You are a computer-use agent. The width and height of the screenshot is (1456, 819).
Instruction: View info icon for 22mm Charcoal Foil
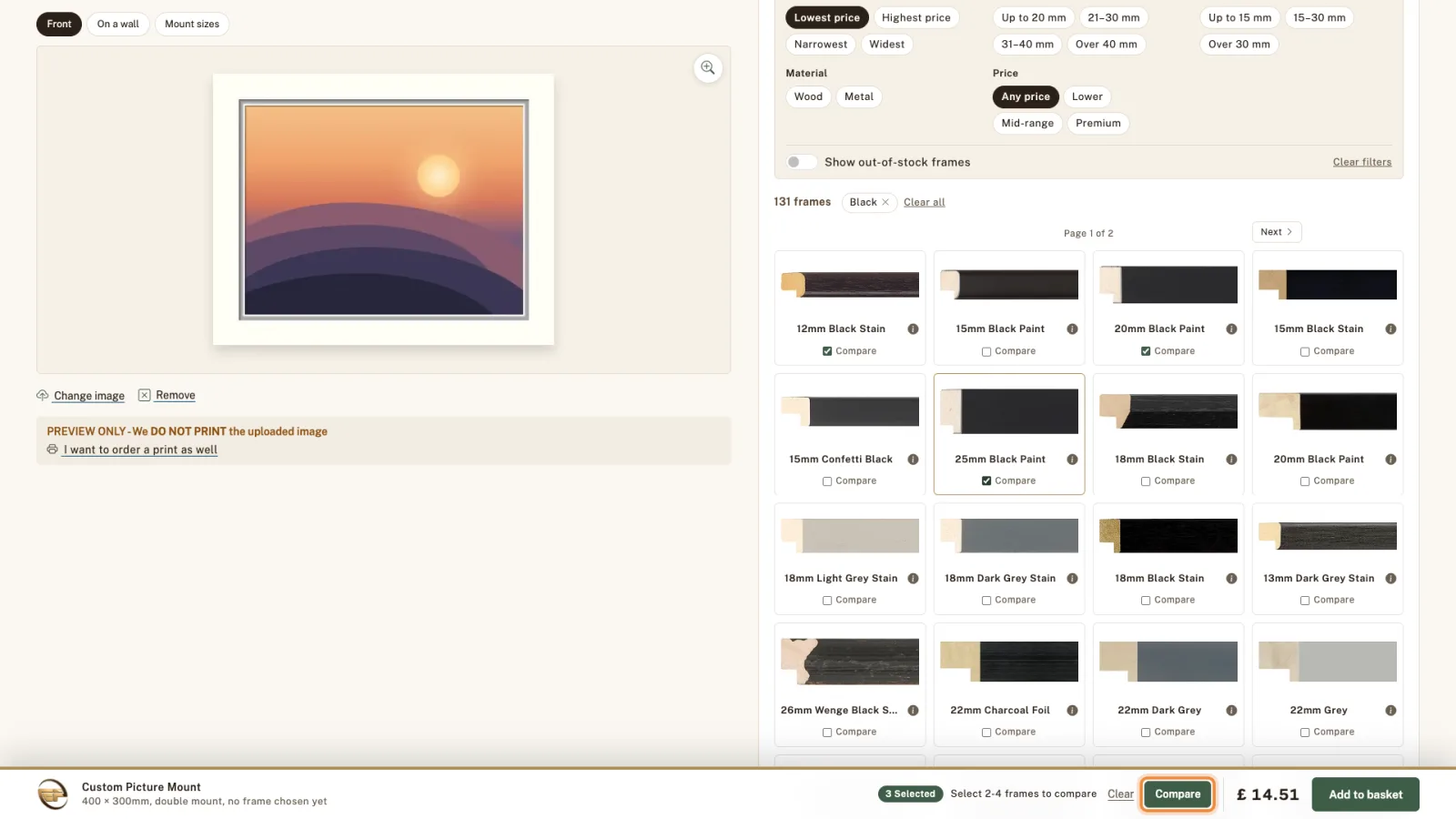tap(1072, 711)
